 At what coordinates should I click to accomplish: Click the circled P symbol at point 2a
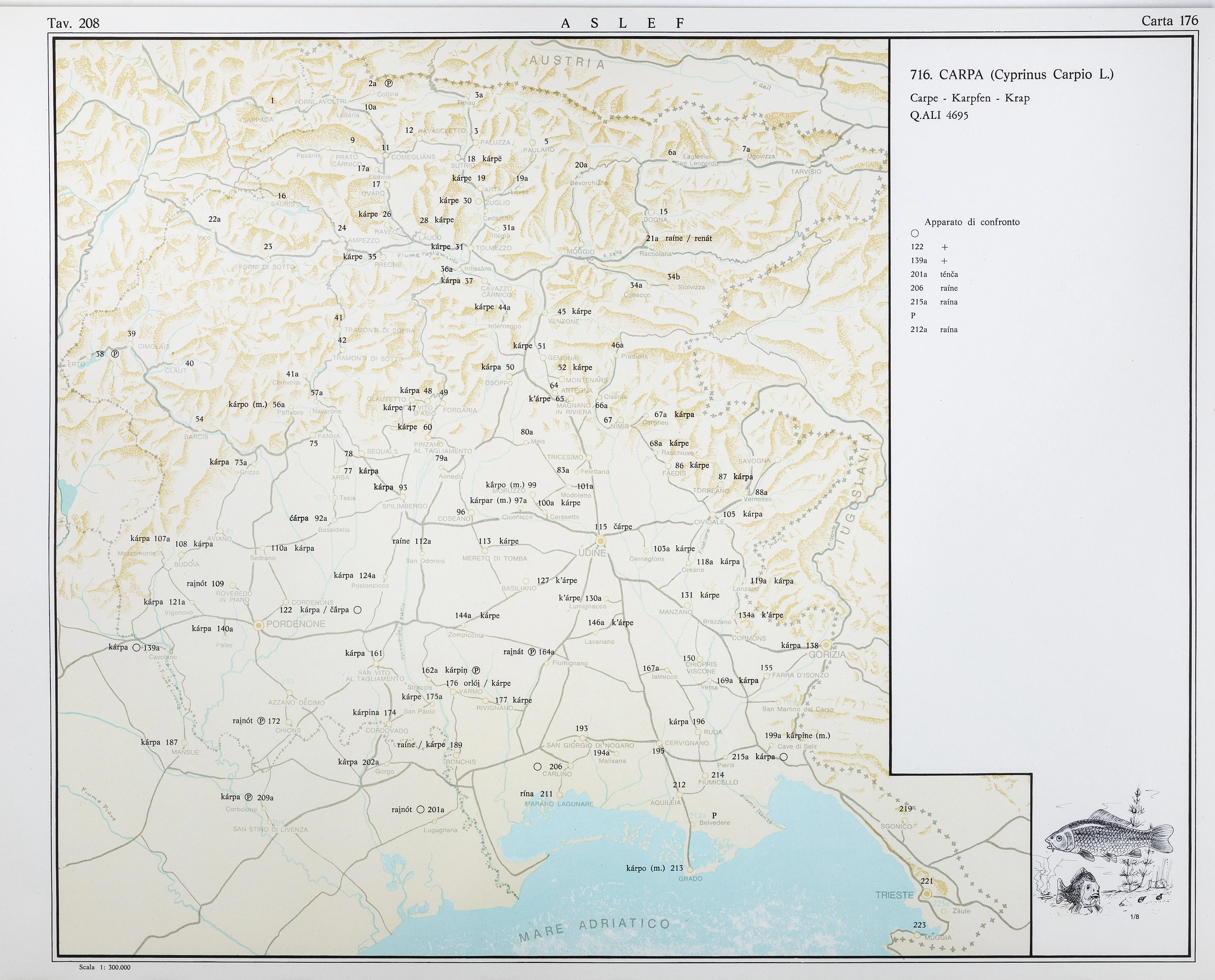[x=389, y=83]
